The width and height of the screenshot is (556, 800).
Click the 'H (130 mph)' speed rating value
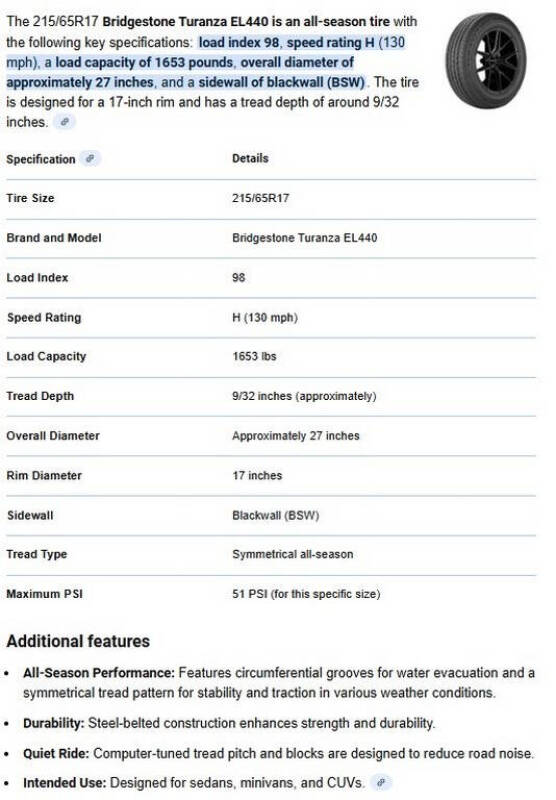(x=265, y=317)
